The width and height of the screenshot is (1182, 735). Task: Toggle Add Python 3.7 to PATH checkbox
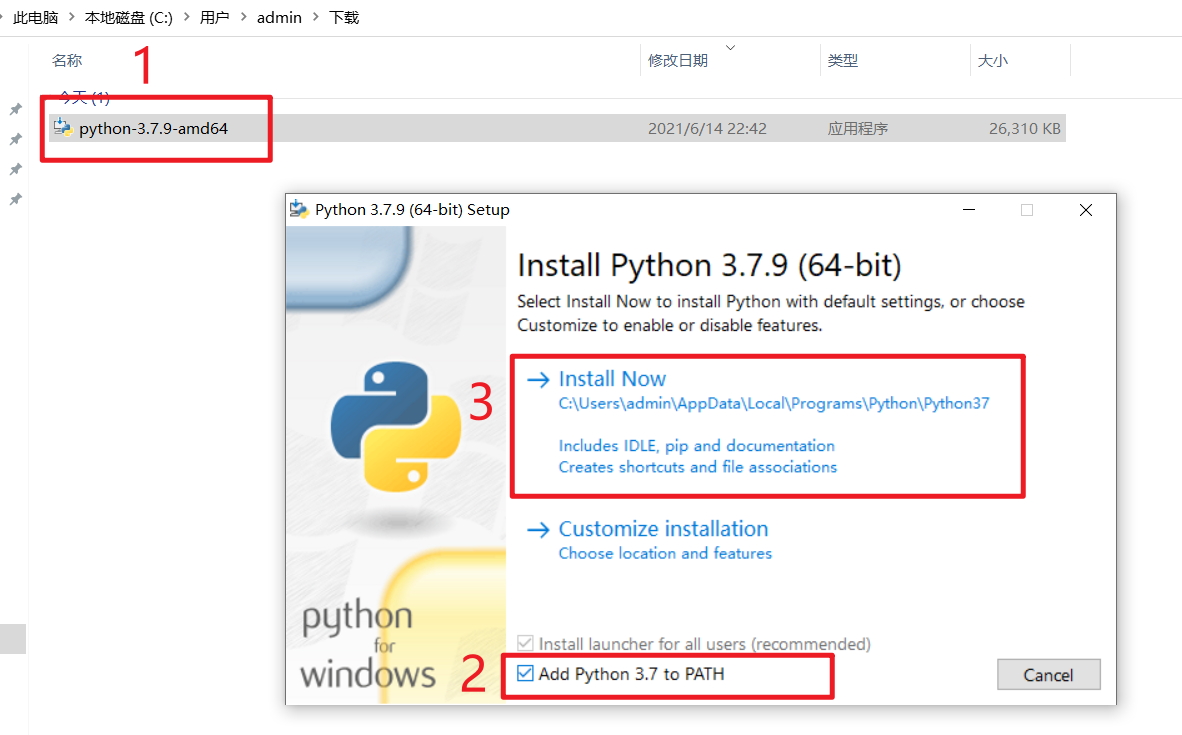[x=525, y=673]
